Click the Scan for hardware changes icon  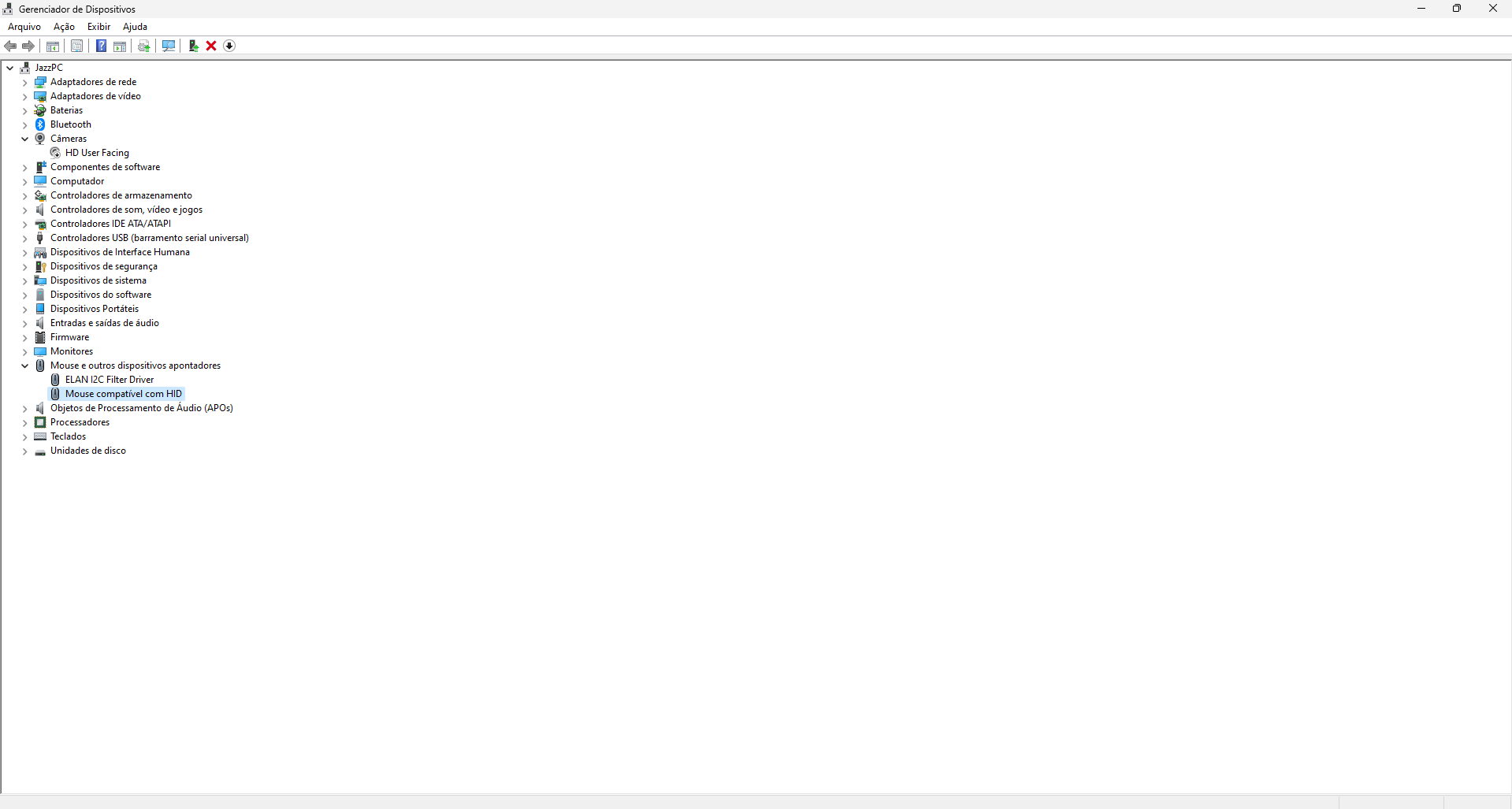(169, 46)
